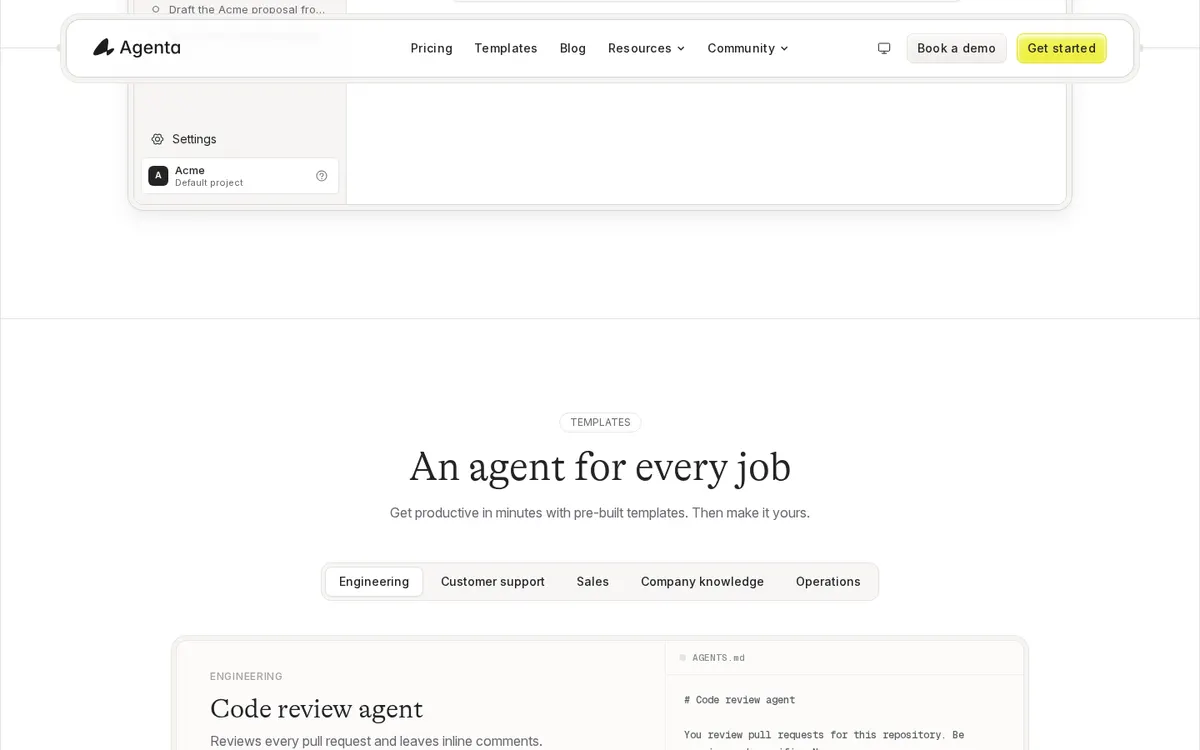Open the Blog link
This screenshot has height=750, width=1200.
(573, 48)
